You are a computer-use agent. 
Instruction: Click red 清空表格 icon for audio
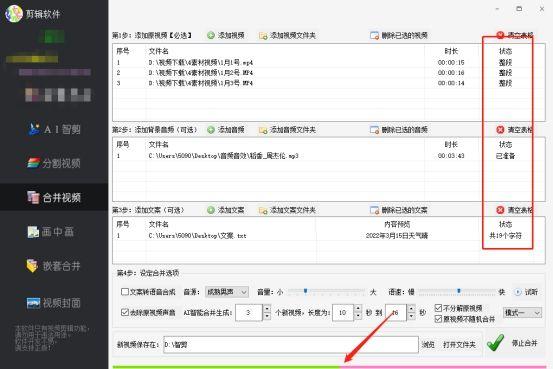500,130
